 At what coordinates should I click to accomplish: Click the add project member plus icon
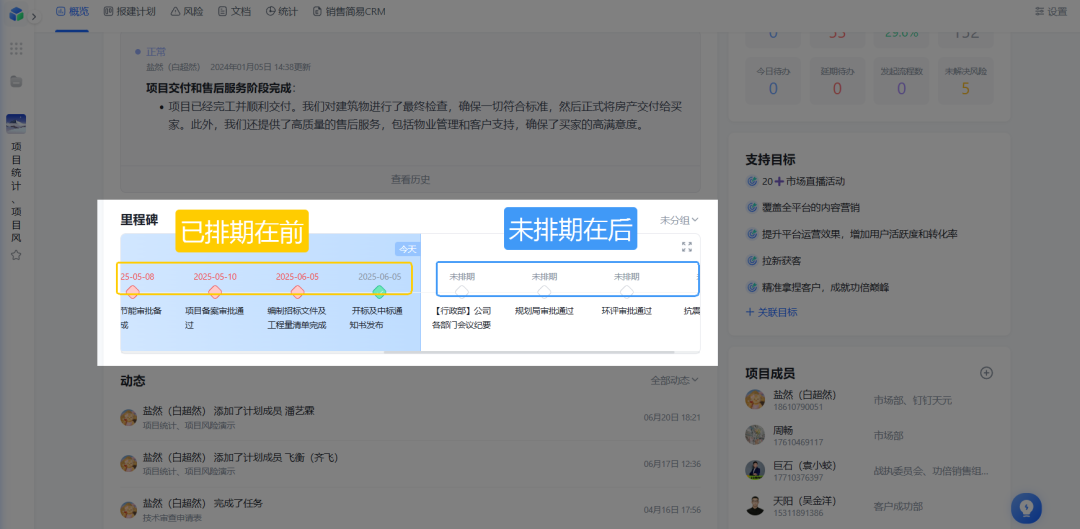(986, 373)
